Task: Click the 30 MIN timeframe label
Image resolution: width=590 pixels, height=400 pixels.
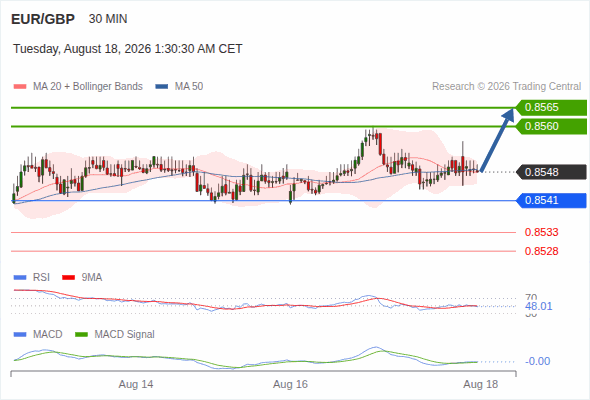Action: tap(108, 19)
